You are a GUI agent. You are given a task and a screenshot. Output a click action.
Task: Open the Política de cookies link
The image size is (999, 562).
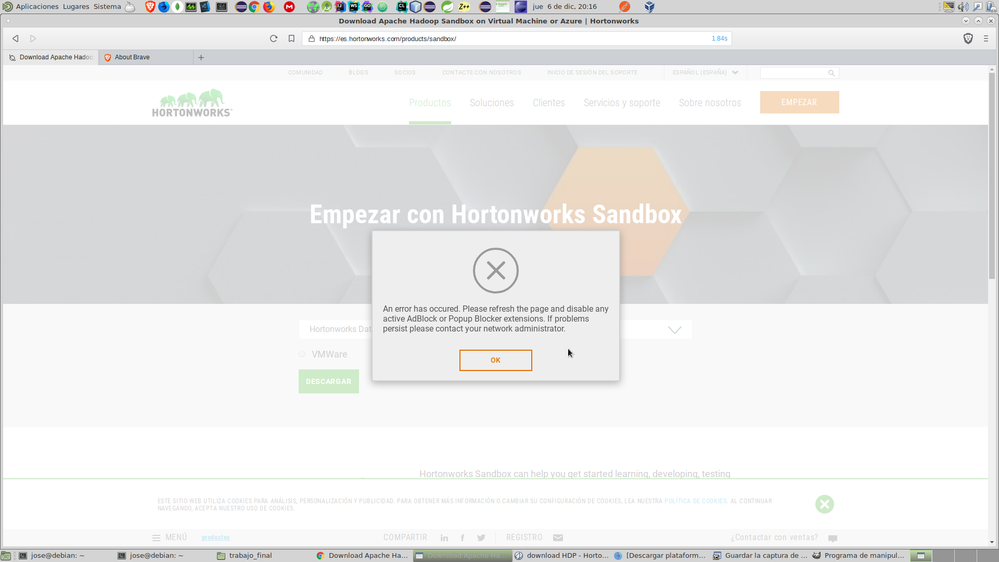click(x=695, y=501)
